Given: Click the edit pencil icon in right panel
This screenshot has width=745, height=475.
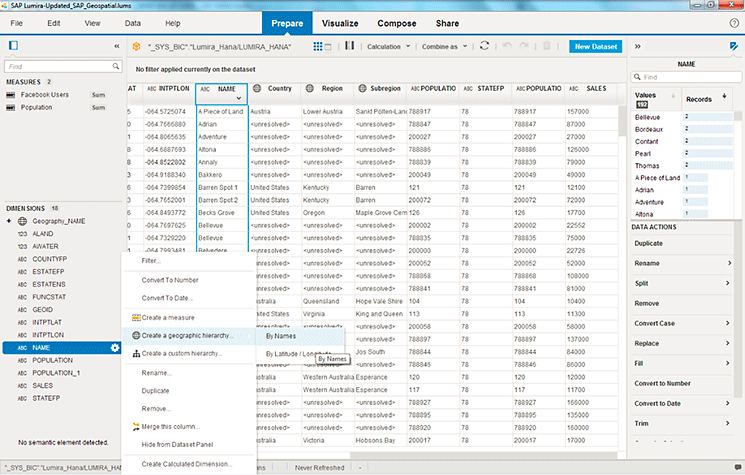Looking at the screenshot, I should coord(734,46).
